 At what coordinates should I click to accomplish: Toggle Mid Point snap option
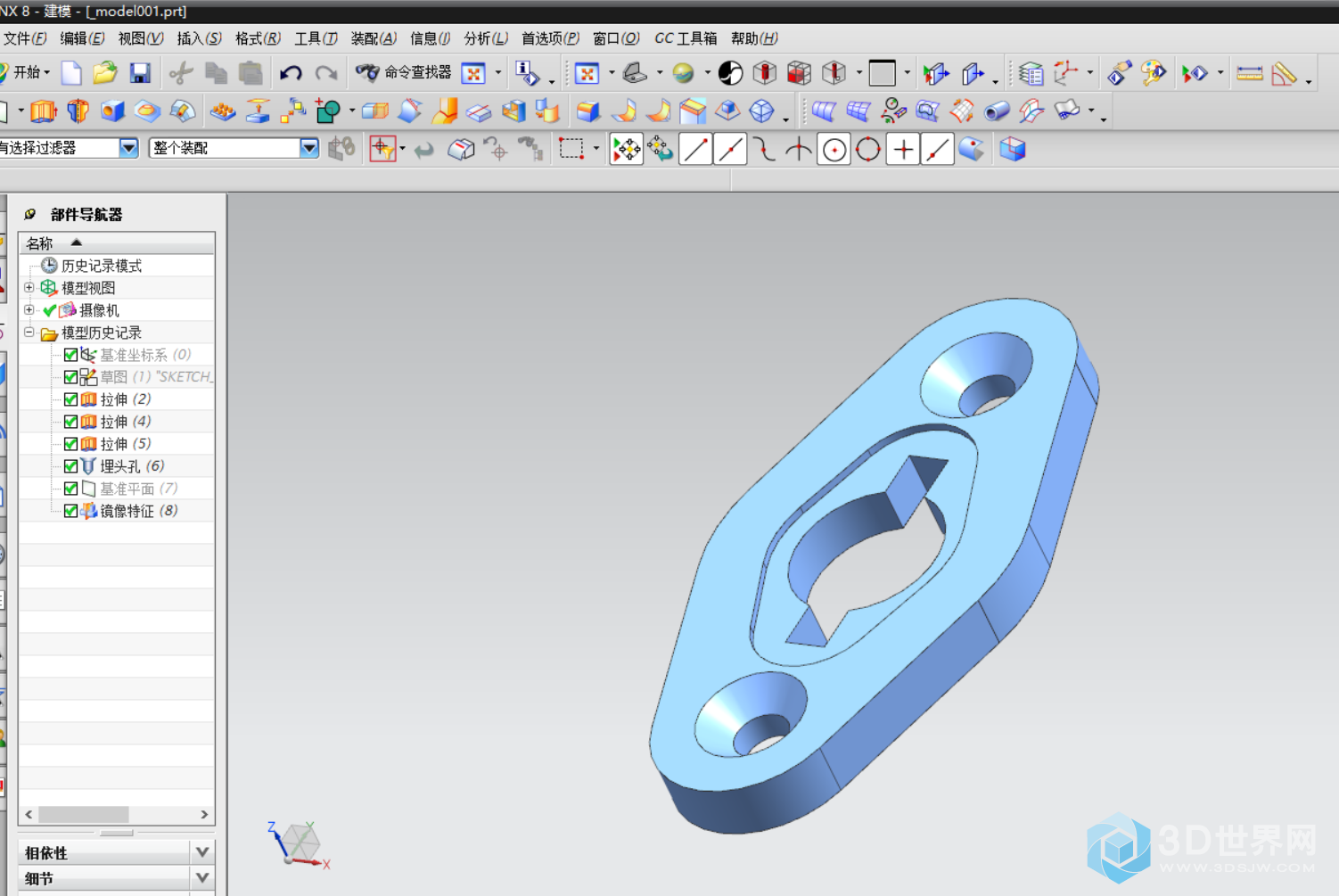pos(731,149)
